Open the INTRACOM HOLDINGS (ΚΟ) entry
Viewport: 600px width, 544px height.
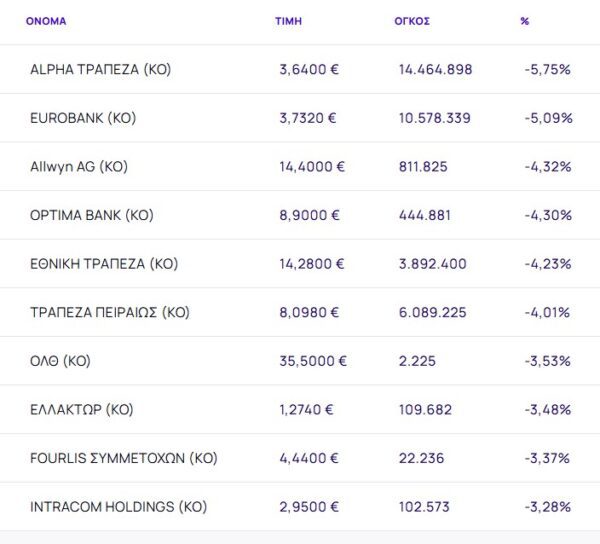[118, 507]
